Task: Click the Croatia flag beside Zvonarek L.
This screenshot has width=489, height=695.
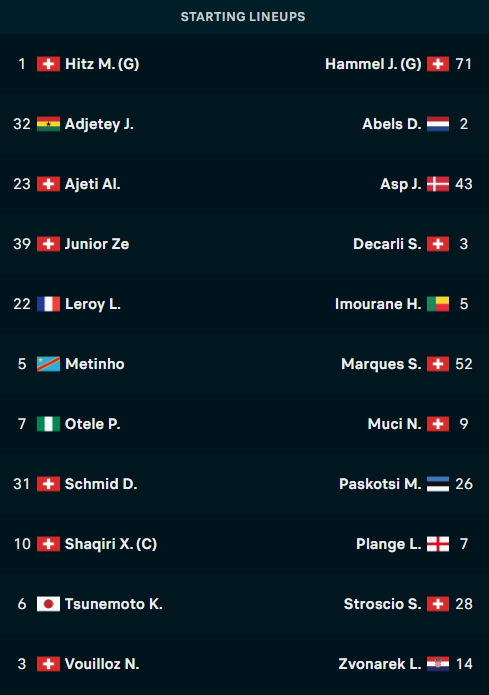Action: (x=438, y=664)
